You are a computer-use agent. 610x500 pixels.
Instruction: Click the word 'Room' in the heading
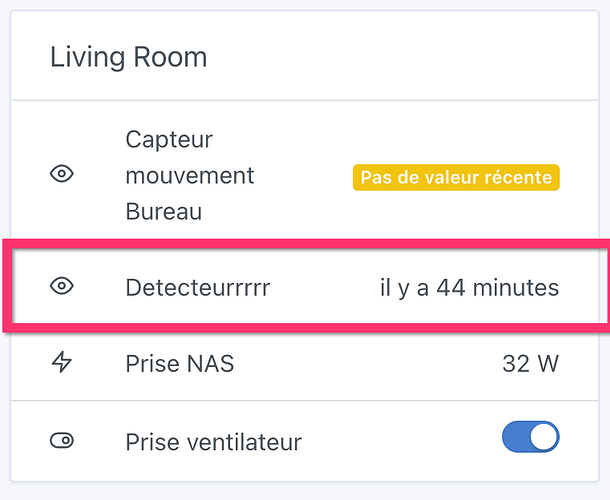(173, 57)
